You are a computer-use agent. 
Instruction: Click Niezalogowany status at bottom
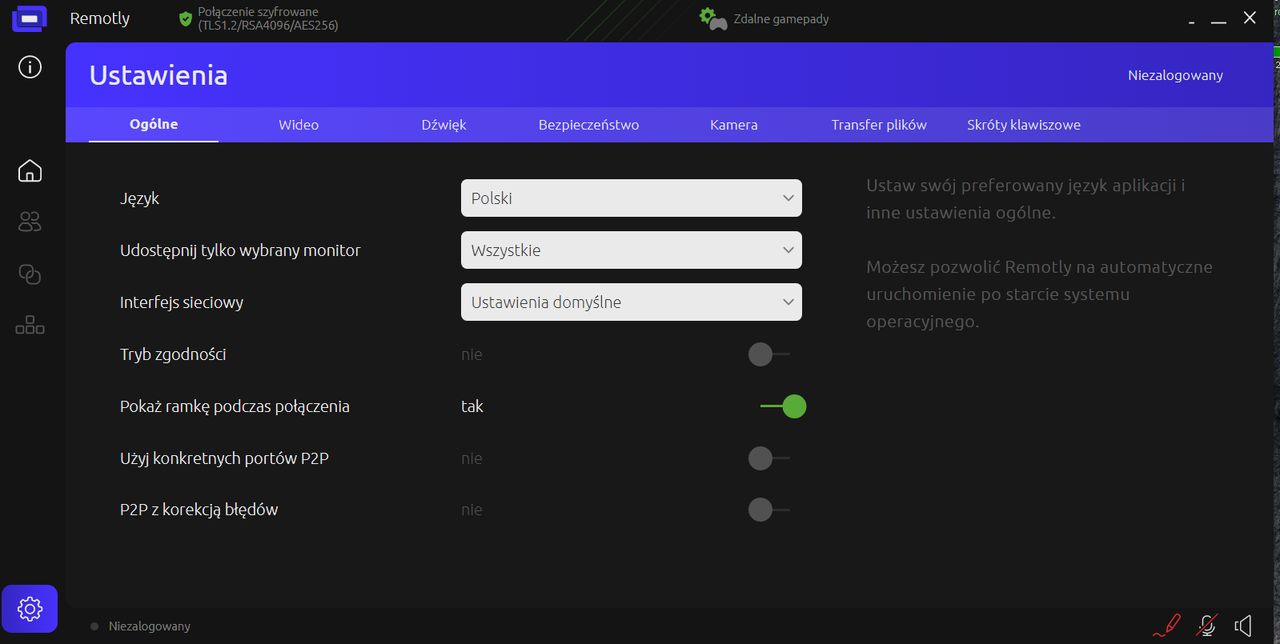pyautogui.click(x=149, y=626)
